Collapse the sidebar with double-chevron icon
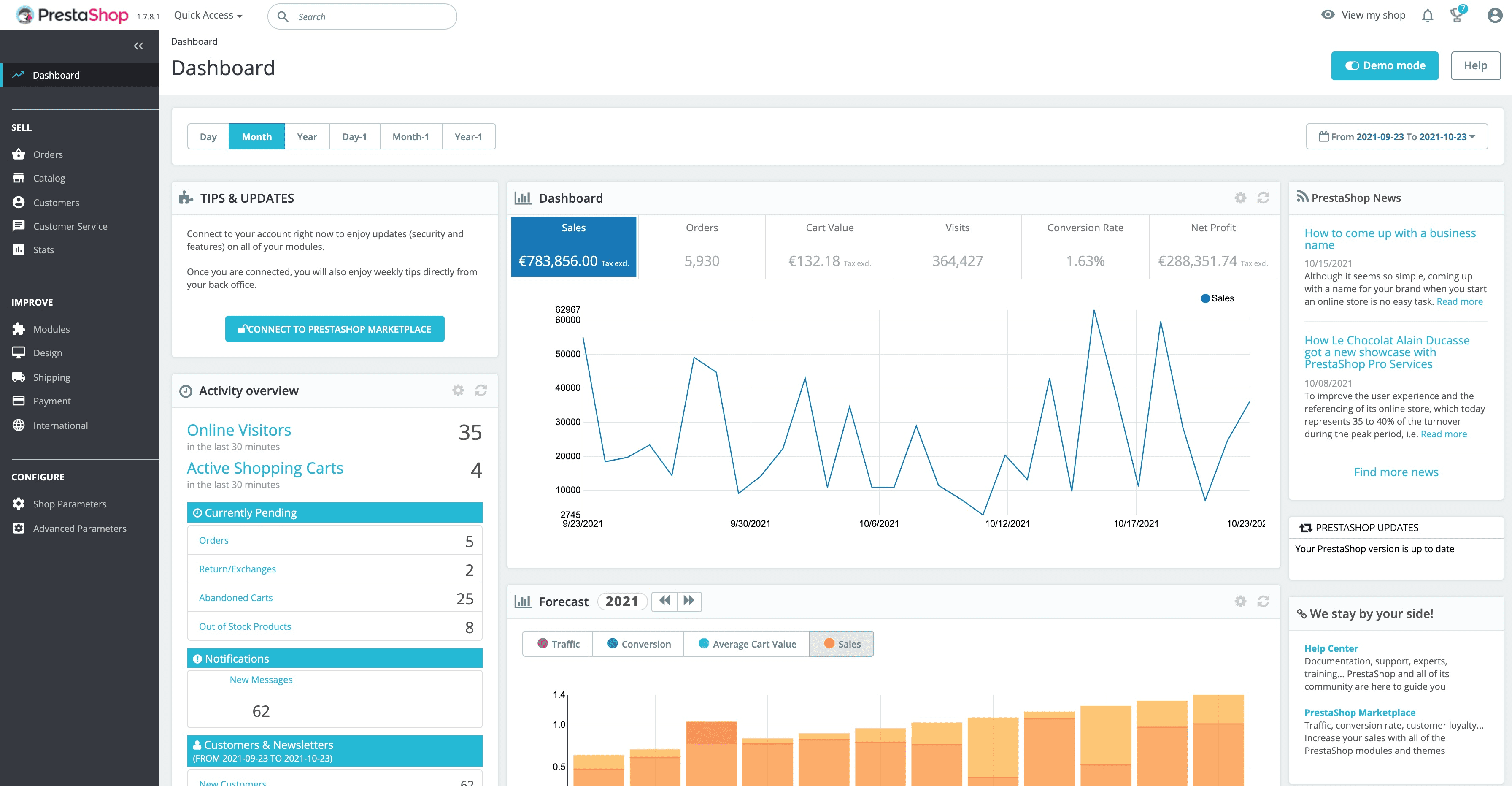Image resolution: width=1512 pixels, height=786 pixels. pos(138,46)
